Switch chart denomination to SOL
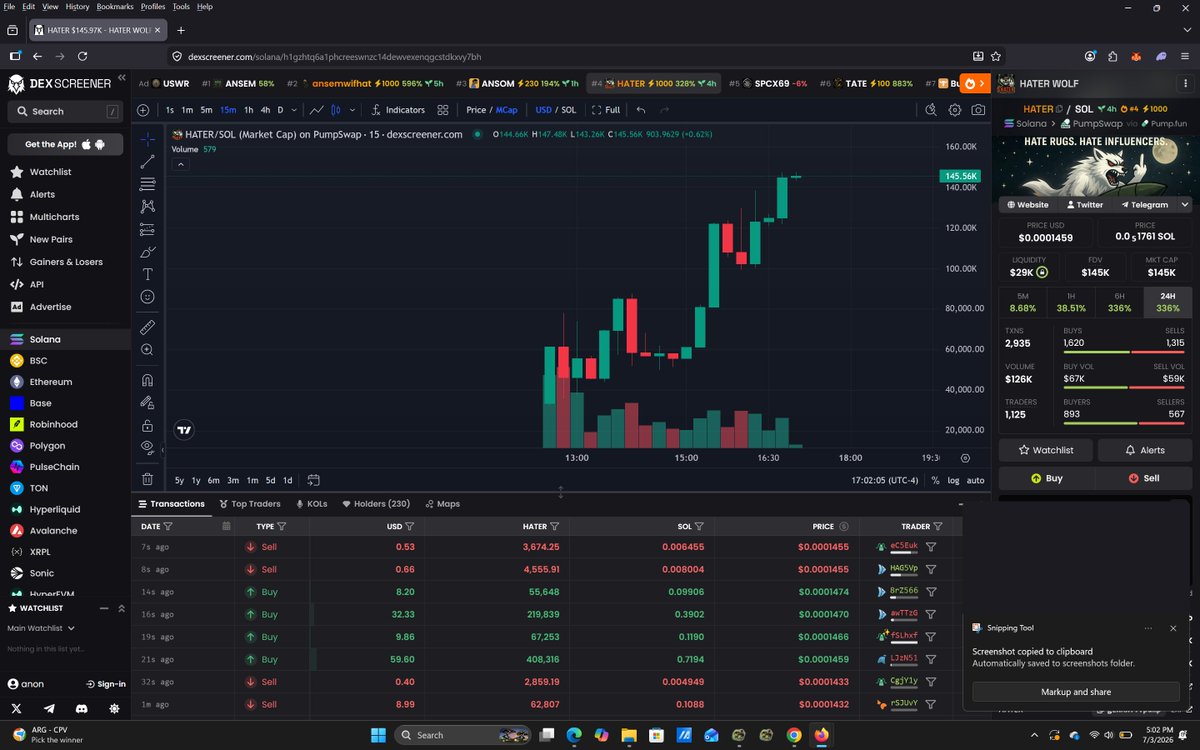Image resolution: width=1200 pixels, height=750 pixels. pyautogui.click(x=569, y=110)
